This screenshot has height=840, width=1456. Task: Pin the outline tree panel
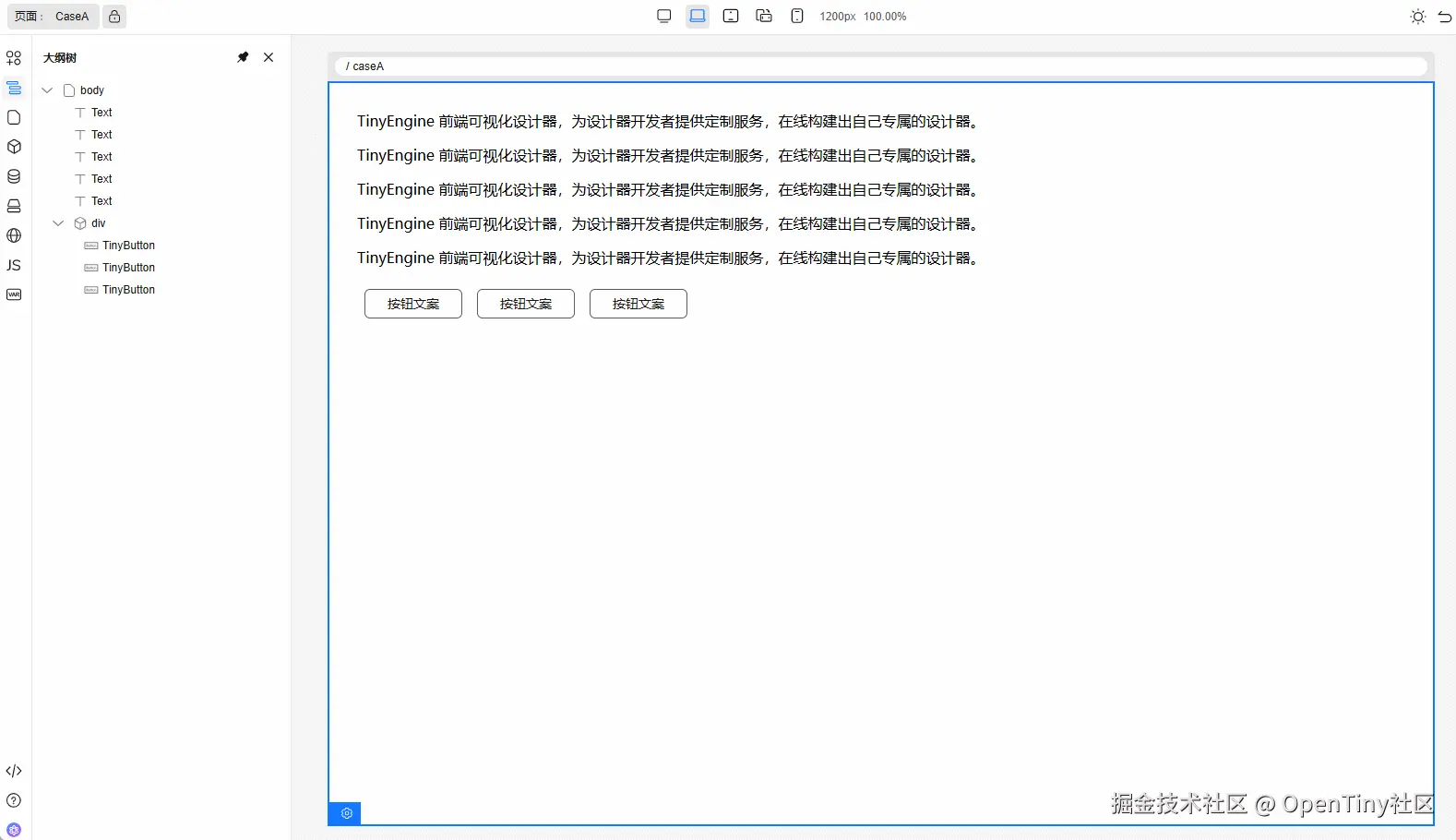(243, 57)
